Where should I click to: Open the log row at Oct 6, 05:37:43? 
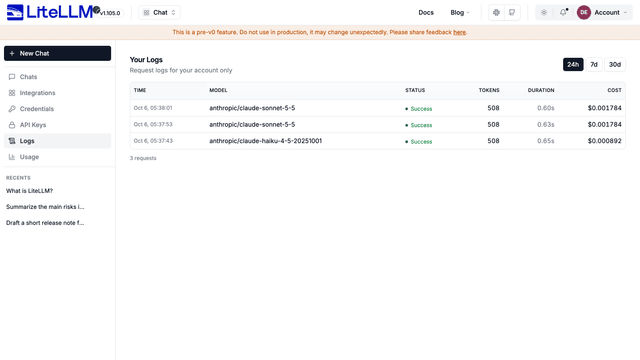(x=378, y=141)
